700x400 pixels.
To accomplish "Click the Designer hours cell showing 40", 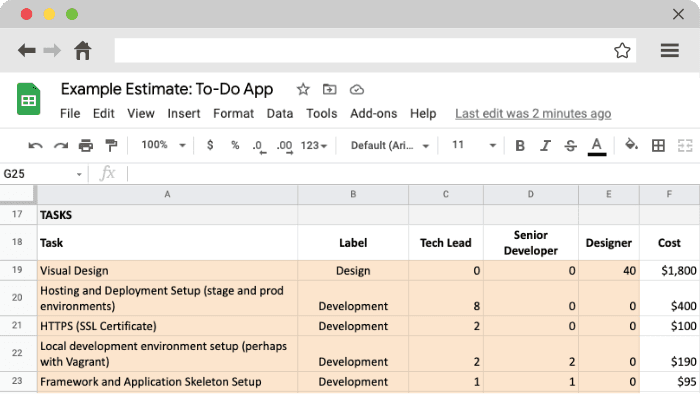I will (x=609, y=271).
